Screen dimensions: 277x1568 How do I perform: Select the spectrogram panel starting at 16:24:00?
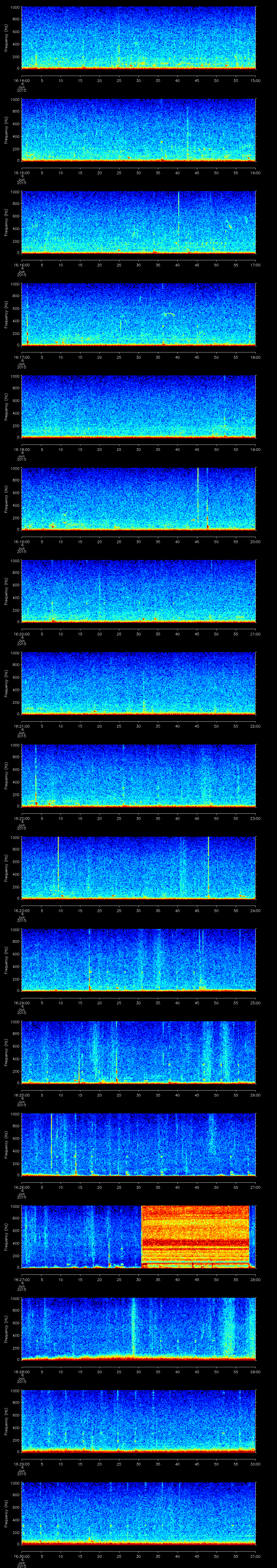point(138,960)
